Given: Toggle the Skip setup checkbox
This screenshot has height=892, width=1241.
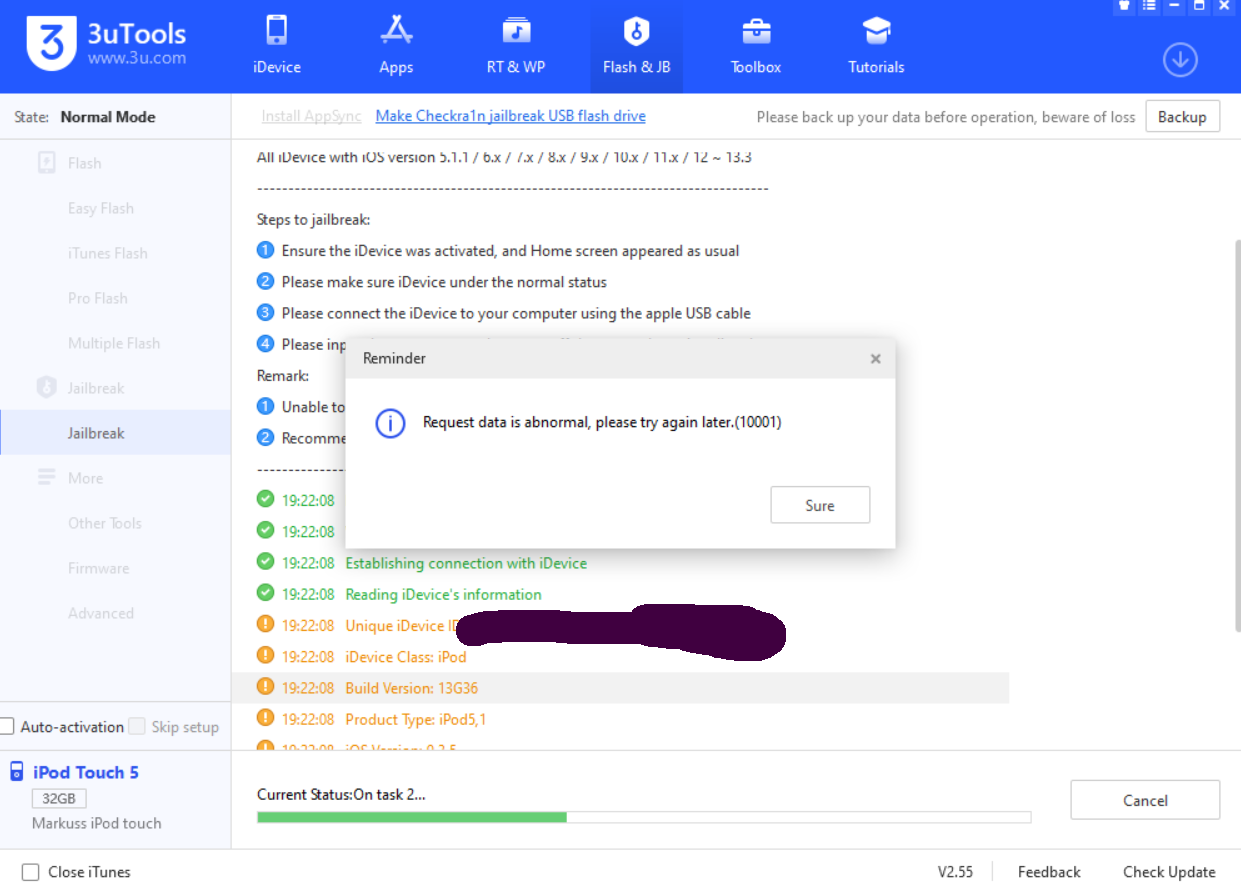Looking at the screenshot, I should 138,727.
